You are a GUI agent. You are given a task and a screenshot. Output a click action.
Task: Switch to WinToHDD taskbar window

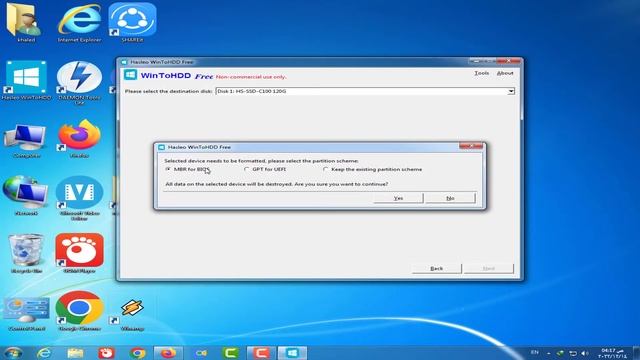coord(292,353)
